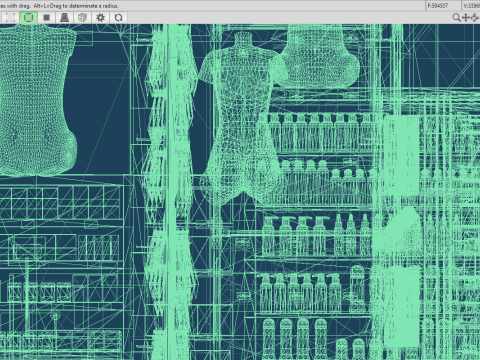Click the trapezoid perspective view icon
The width and height of the screenshot is (480, 360).
click(x=65, y=18)
